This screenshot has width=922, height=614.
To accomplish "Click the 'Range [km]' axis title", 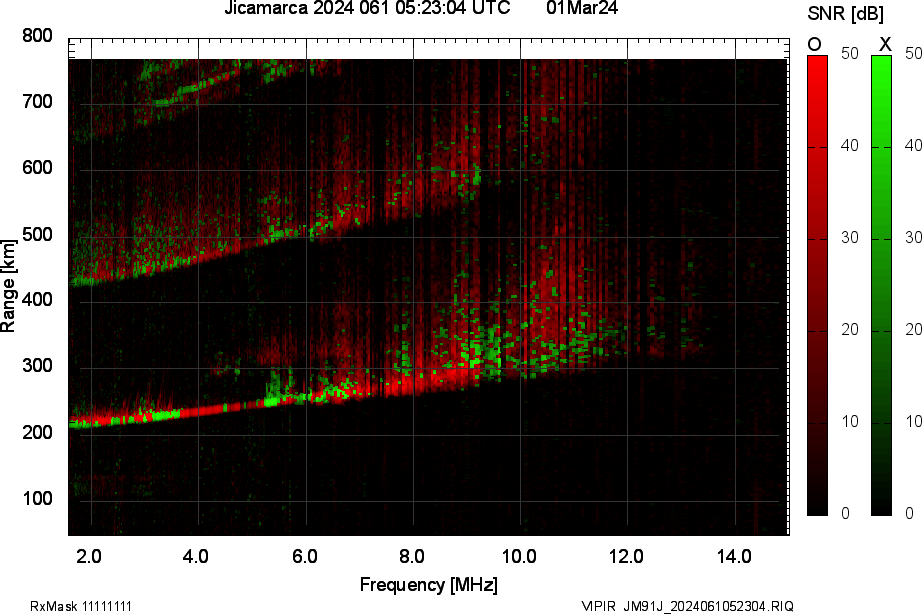I will (x=8, y=286).
